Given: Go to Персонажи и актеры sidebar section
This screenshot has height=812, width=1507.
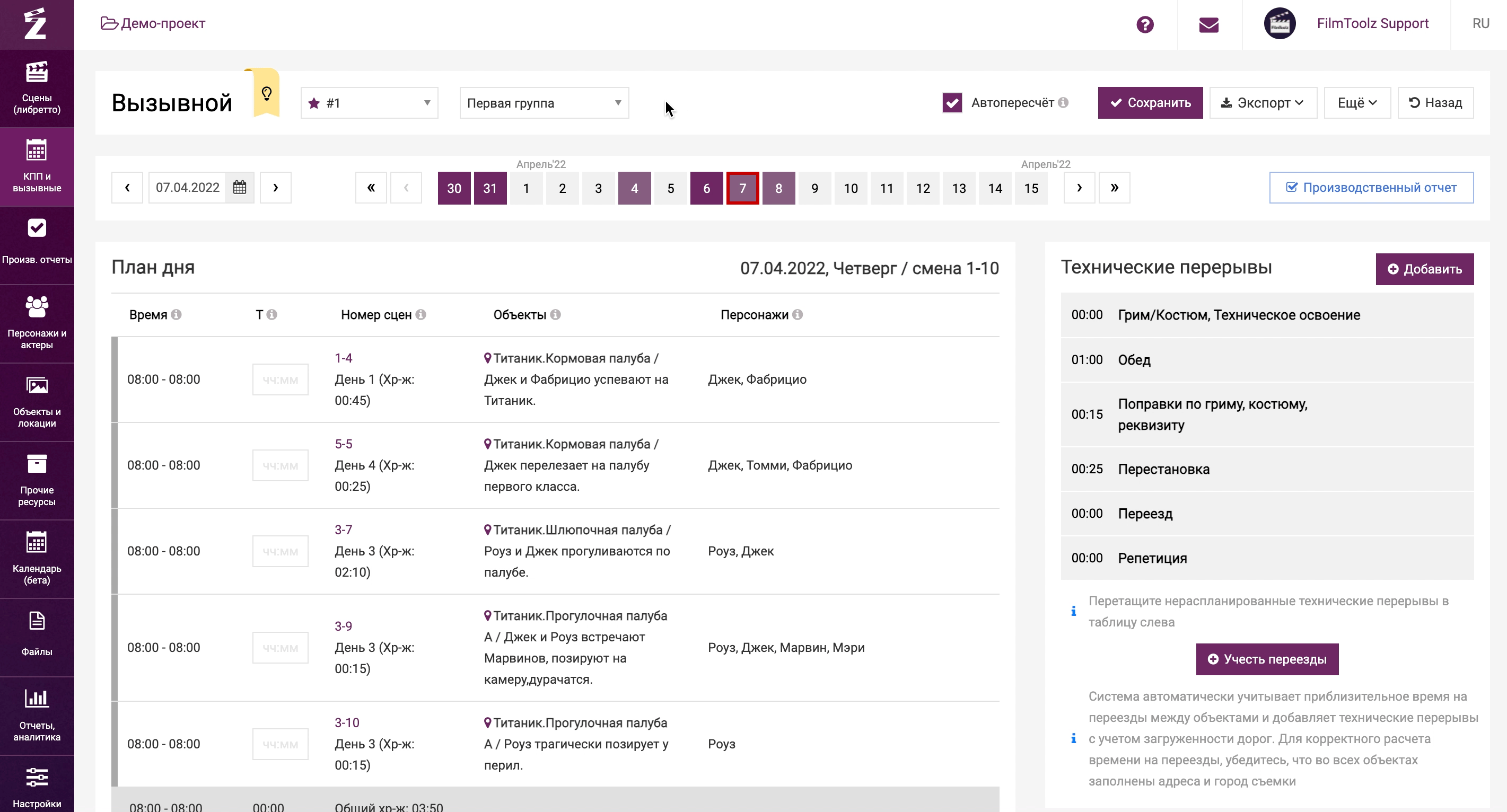Looking at the screenshot, I should pyautogui.click(x=37, y=323).
